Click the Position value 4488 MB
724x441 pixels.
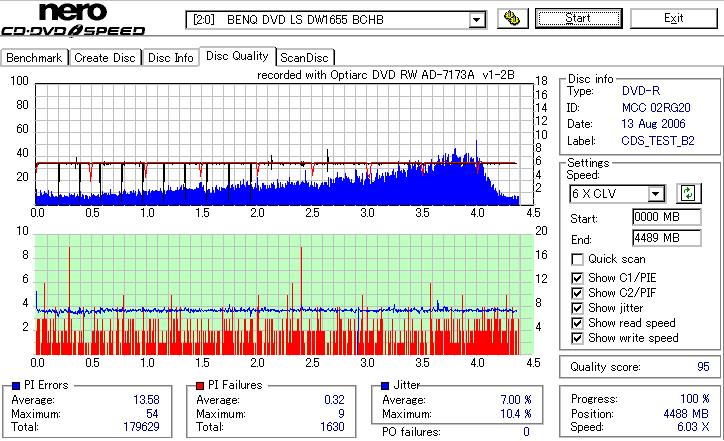click(x=686, y=413)
